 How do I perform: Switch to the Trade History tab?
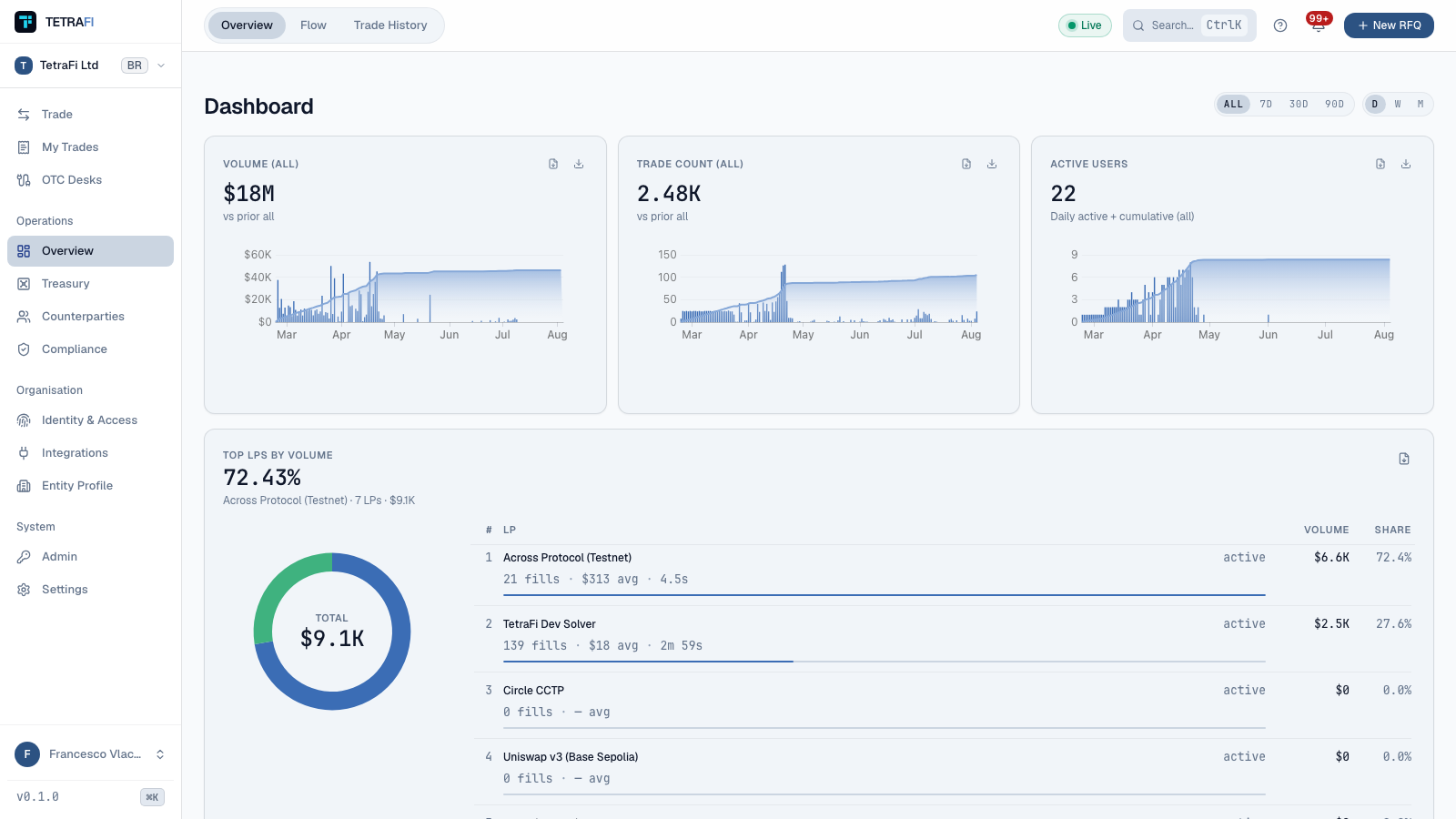[390, 25]
